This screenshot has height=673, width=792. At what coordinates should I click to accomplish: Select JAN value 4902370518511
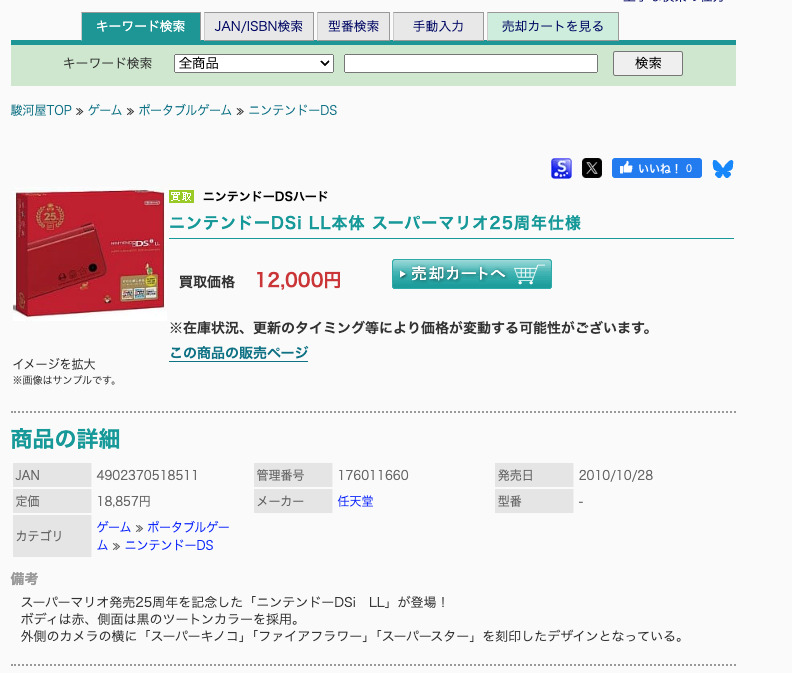tap(147, 475)
